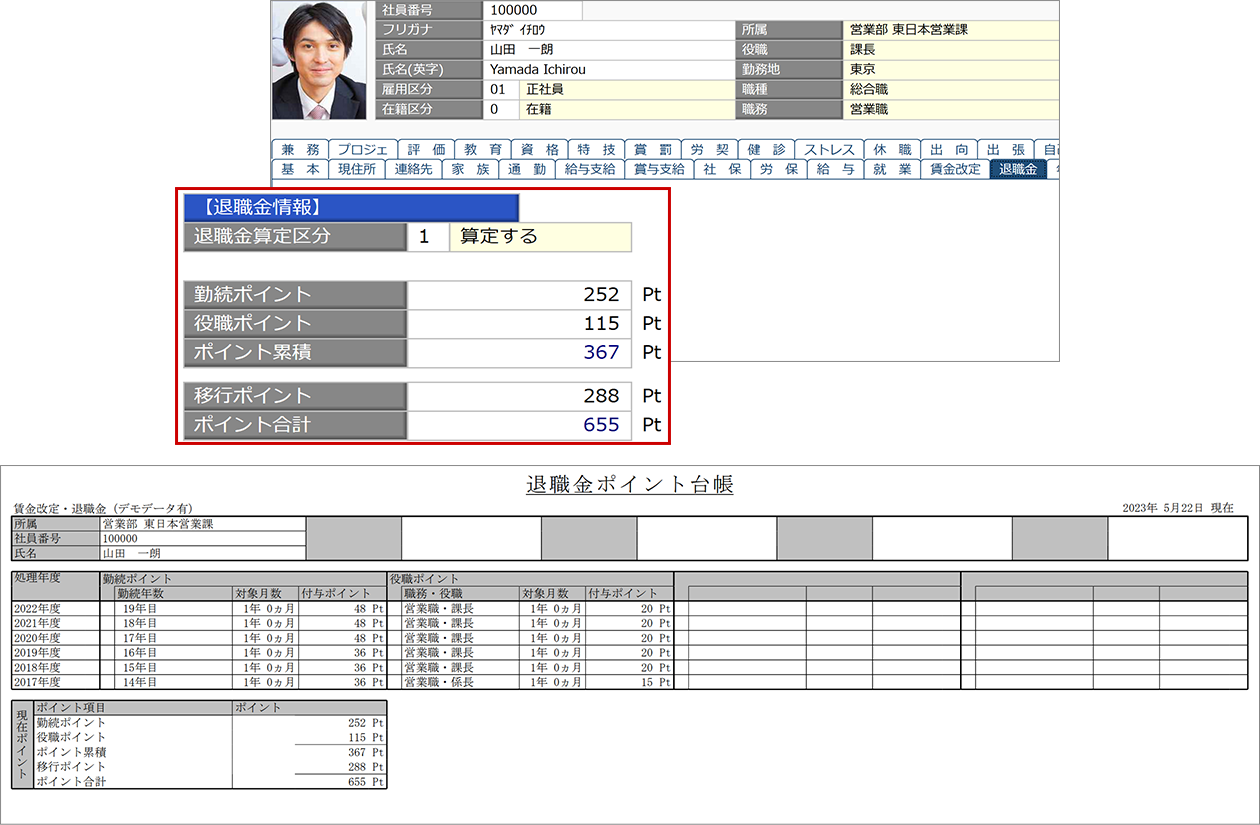The image size is (1260, 825).
Task: Click the 氏名(英字) field Yamada Ichirou
Action: pyautogui.click(x=608, y=70)
